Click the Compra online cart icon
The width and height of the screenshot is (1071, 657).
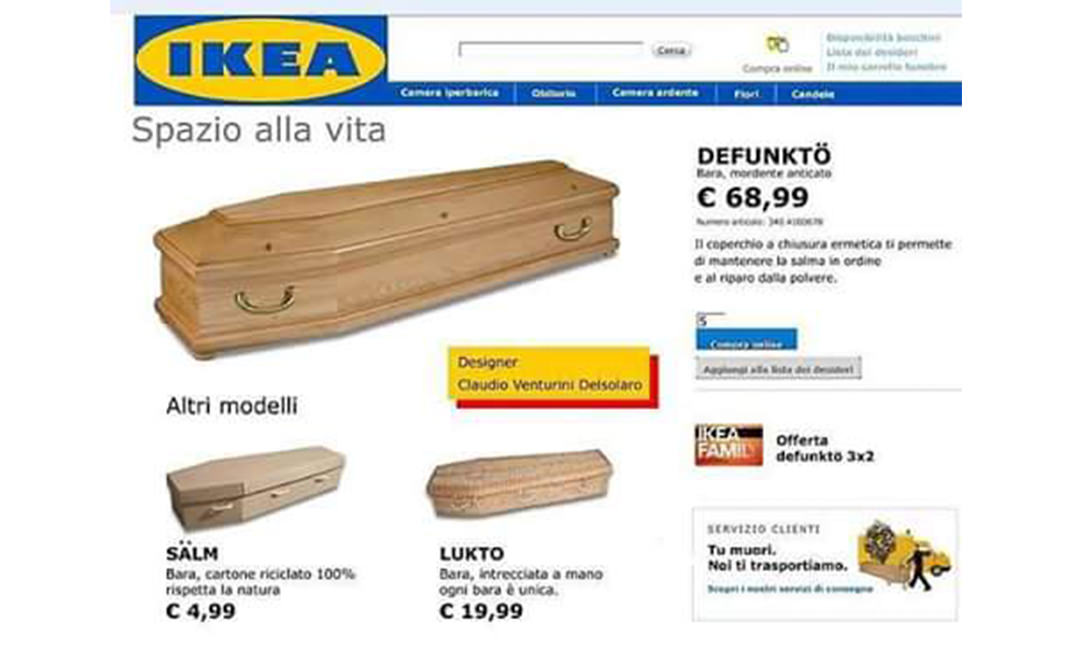click(777, 45)
